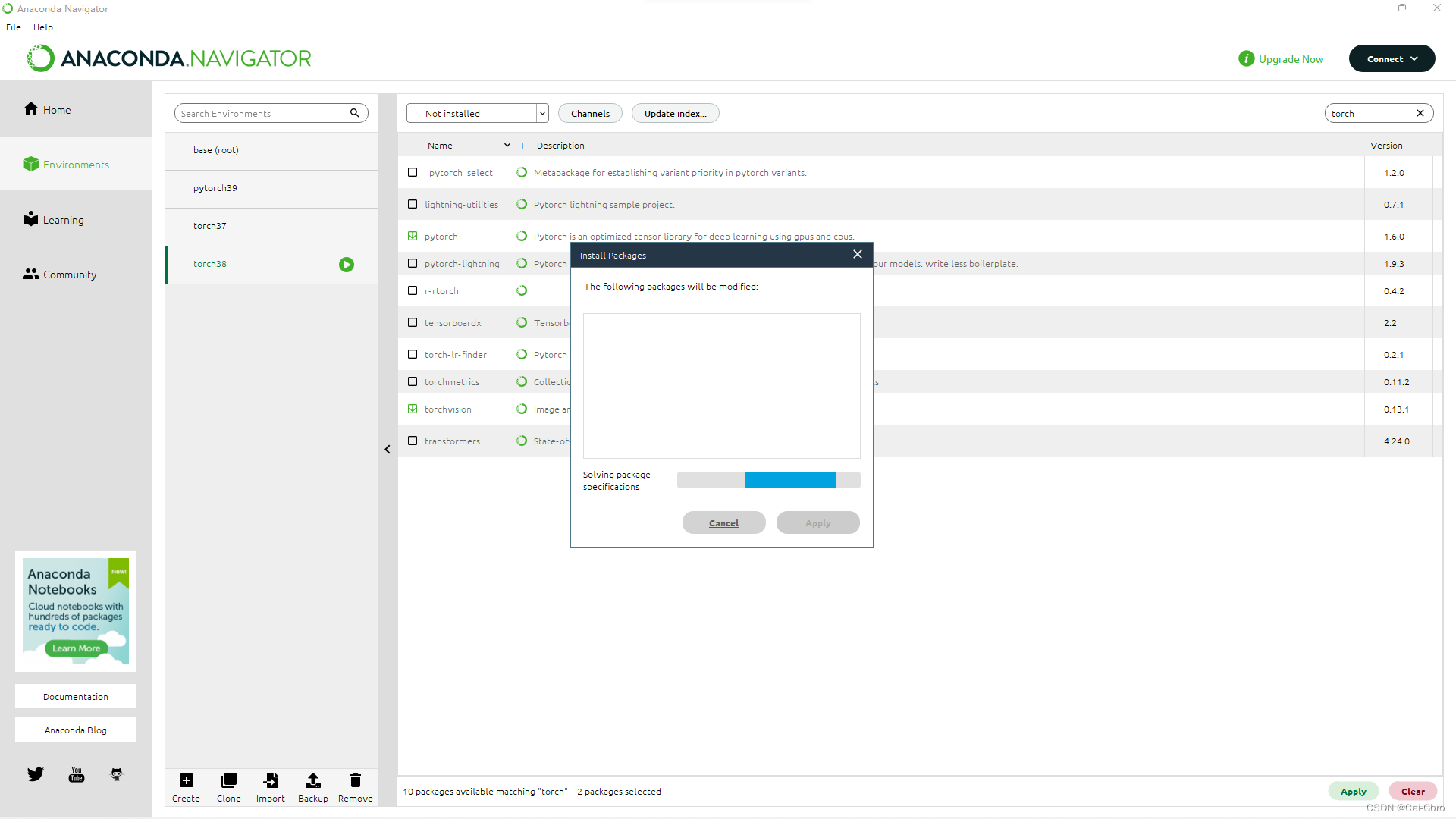Screen dimensions: 1456x819
Task: Click Apply in the Install Packages dialog
Action: [817, 522]
